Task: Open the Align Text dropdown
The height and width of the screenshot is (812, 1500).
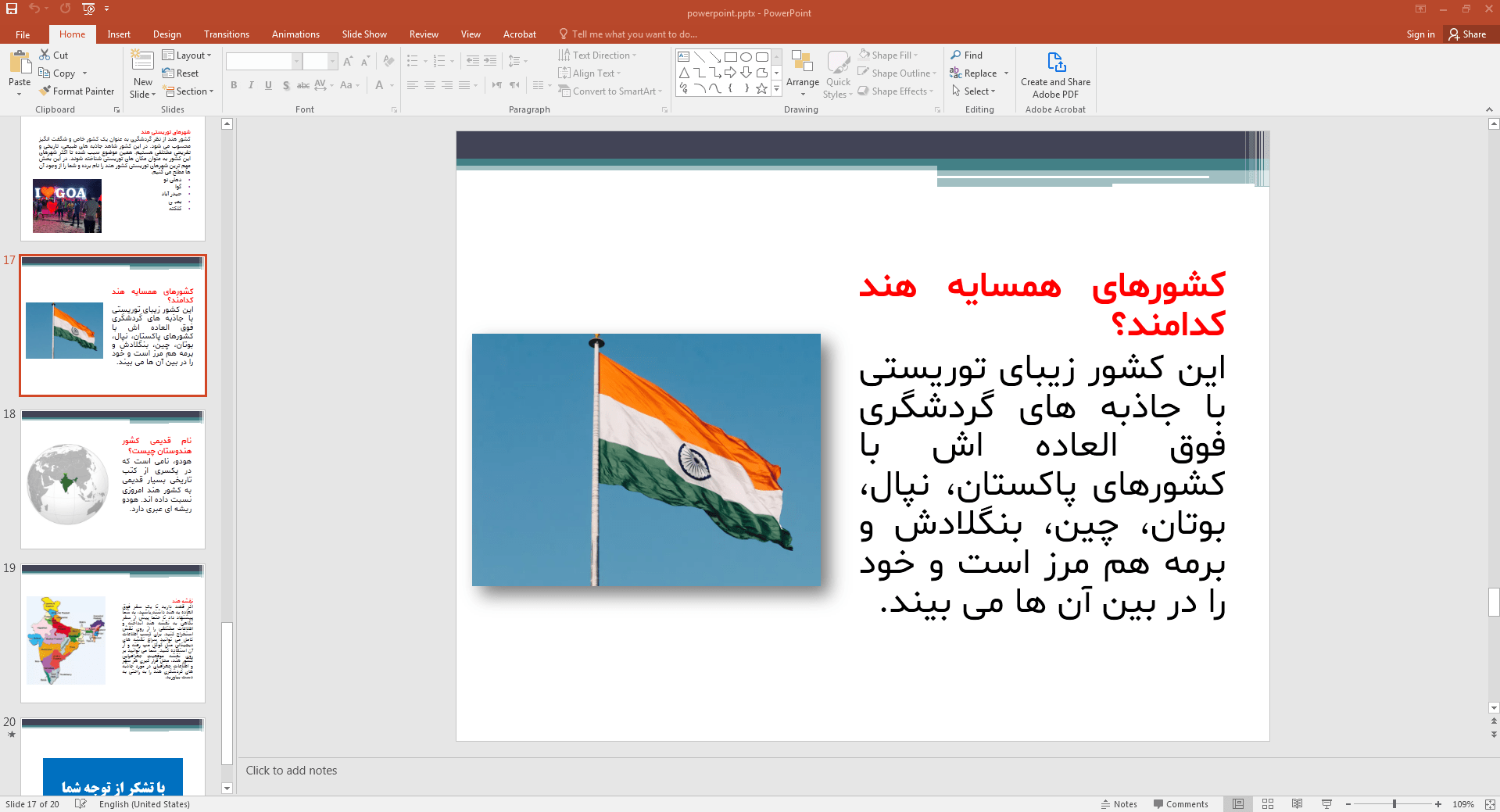Action: 590,73
